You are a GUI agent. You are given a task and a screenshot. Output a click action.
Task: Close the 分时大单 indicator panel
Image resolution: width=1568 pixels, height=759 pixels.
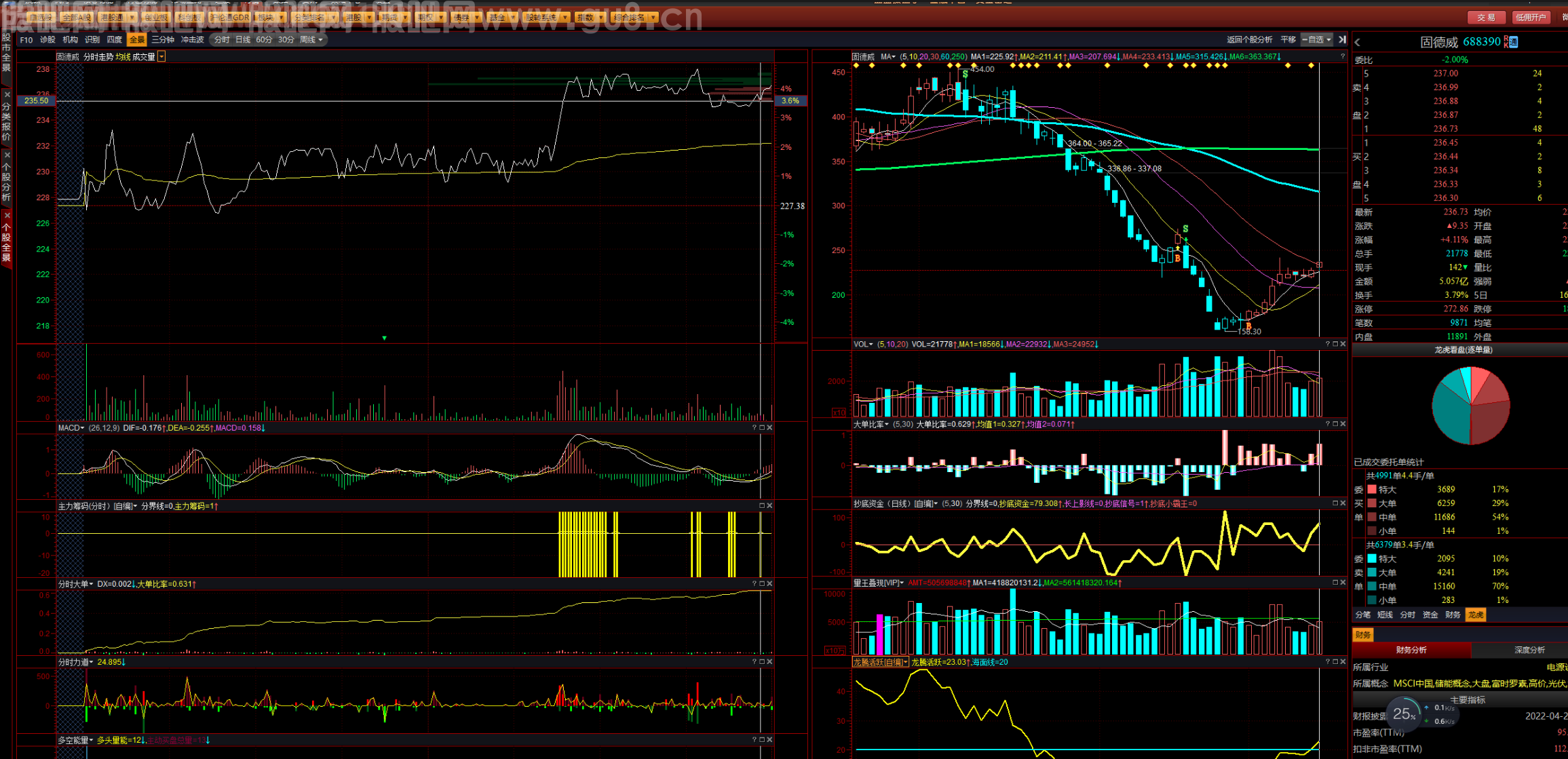point(769,584)
